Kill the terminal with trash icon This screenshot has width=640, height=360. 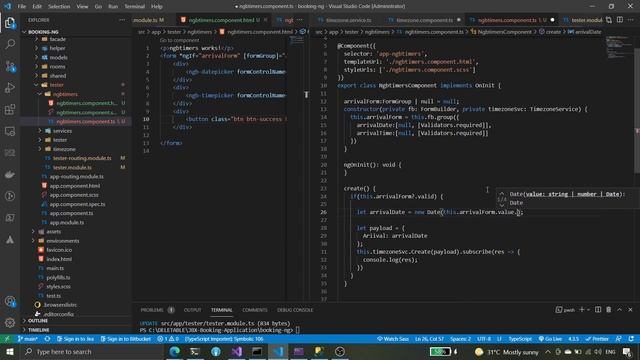click(x=609, y=310)
